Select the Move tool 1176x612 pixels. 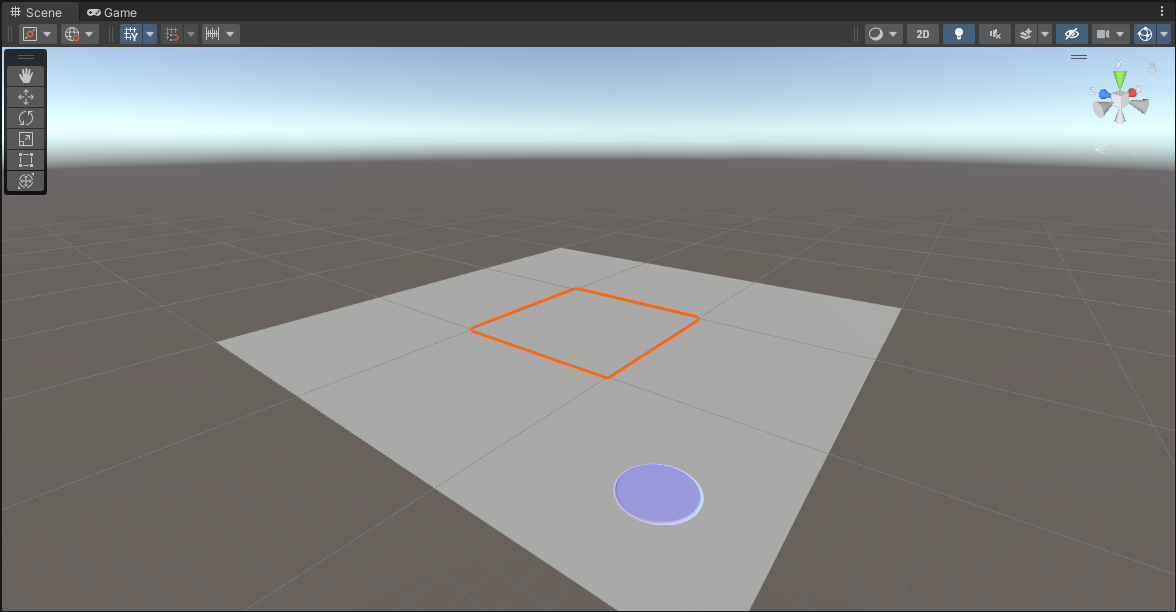point(26,97)
